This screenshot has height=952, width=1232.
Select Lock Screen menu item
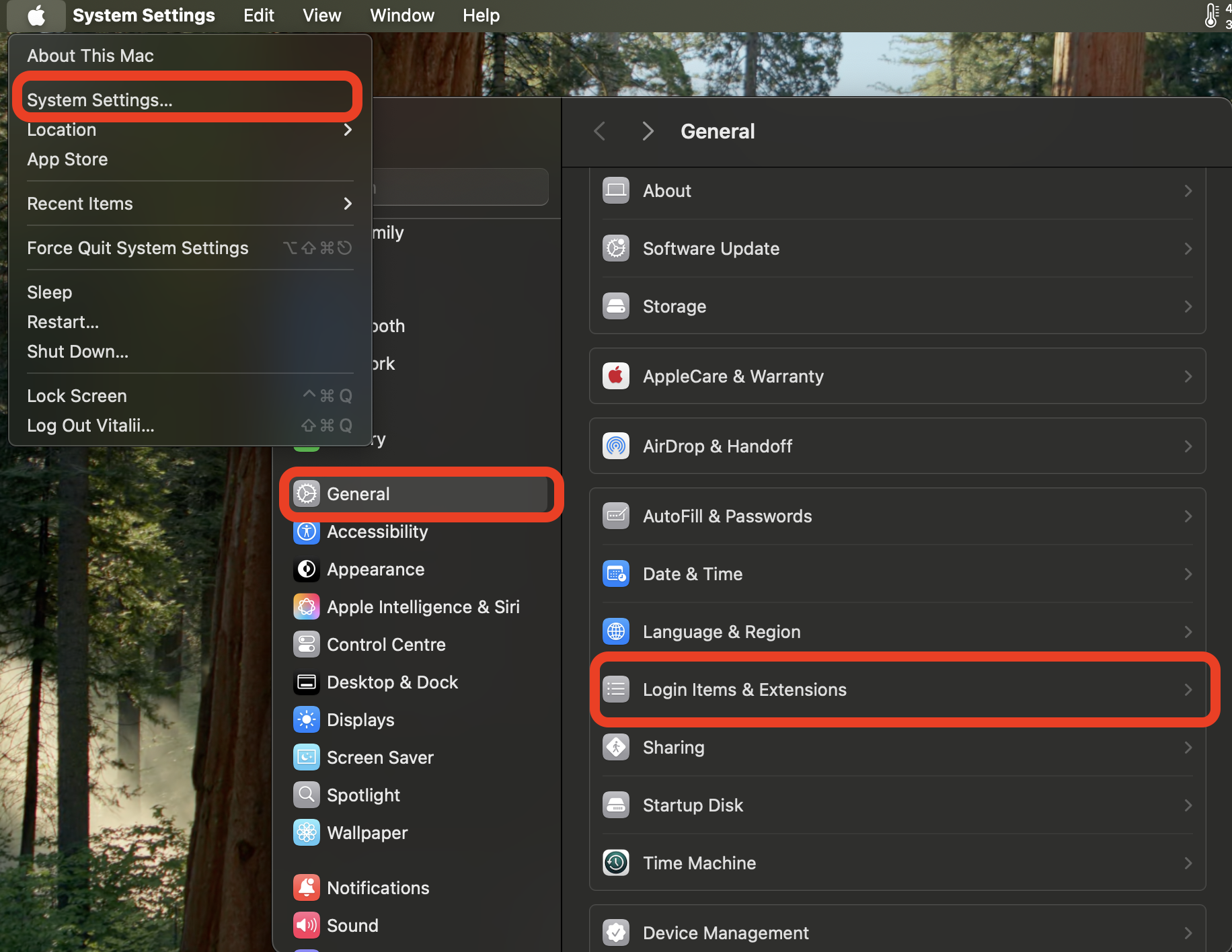tap(190, 396)
